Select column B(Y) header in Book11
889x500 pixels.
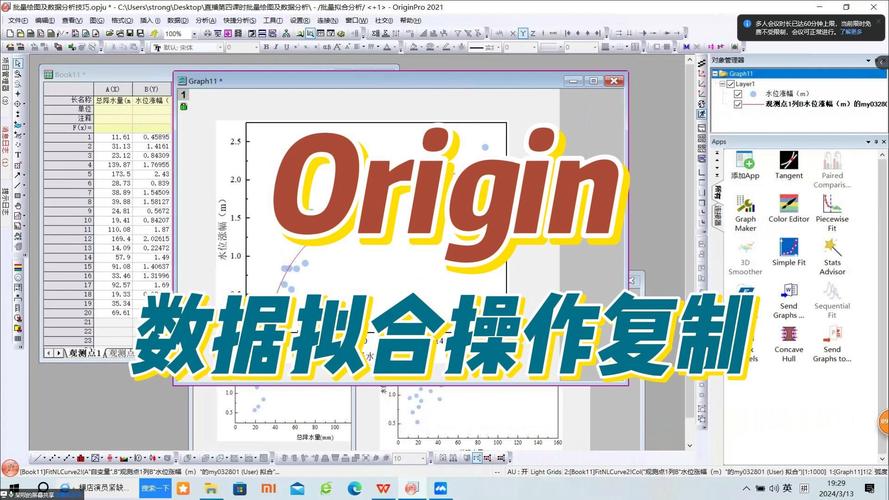(151, 90)
